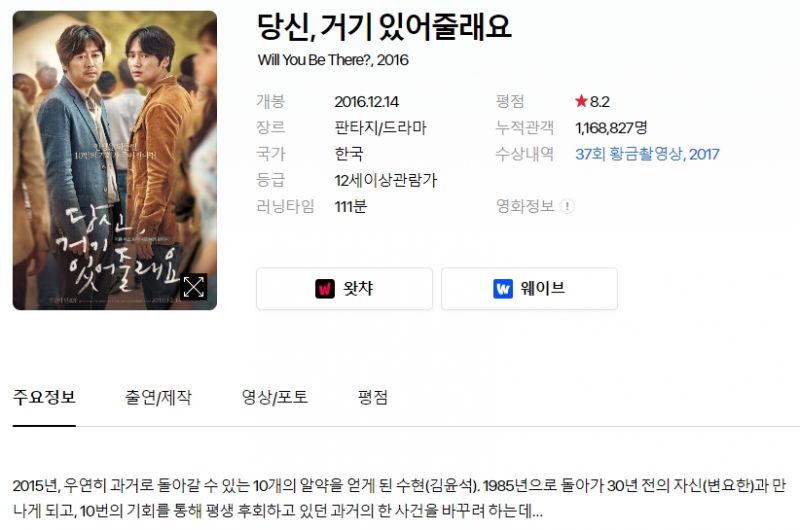Click the red star rating icon
The height and width of the screenshot is (530, 800).
point(581,101)
